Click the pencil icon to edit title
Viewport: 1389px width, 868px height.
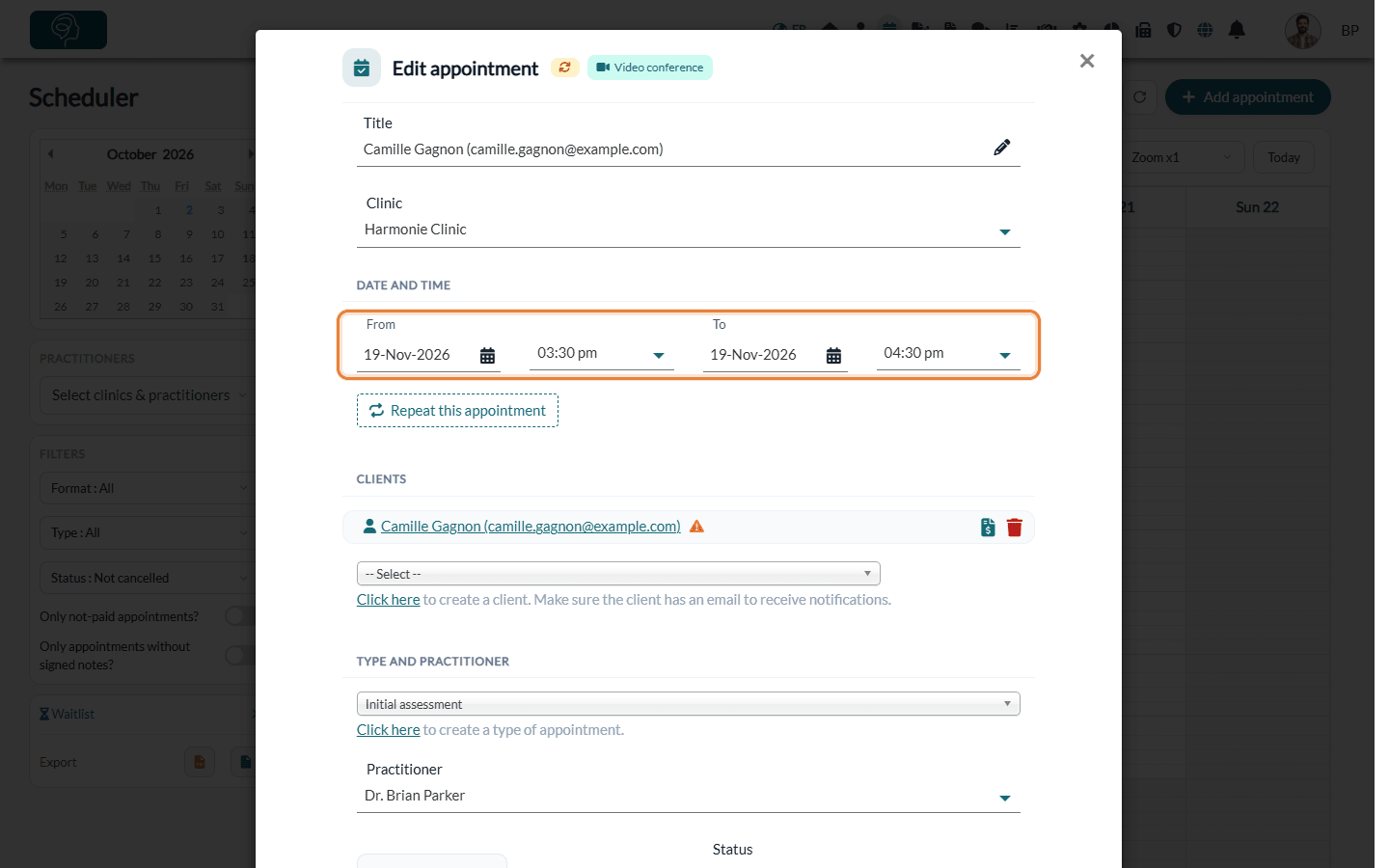1002,148
